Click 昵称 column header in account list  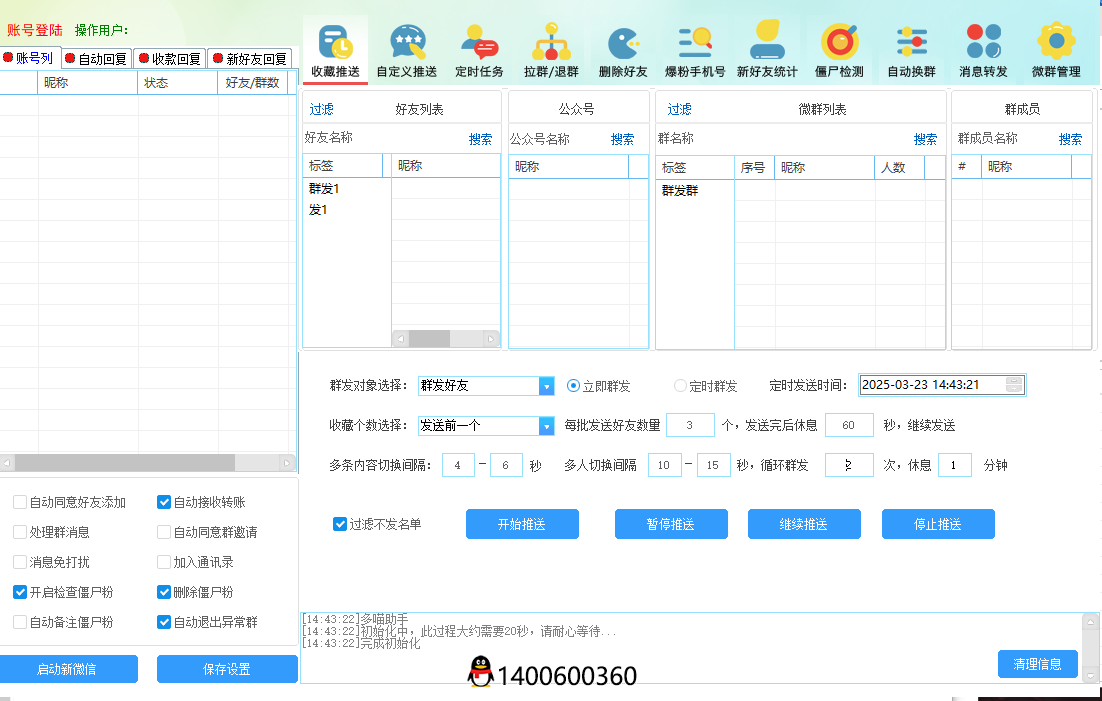pos(87,83)
